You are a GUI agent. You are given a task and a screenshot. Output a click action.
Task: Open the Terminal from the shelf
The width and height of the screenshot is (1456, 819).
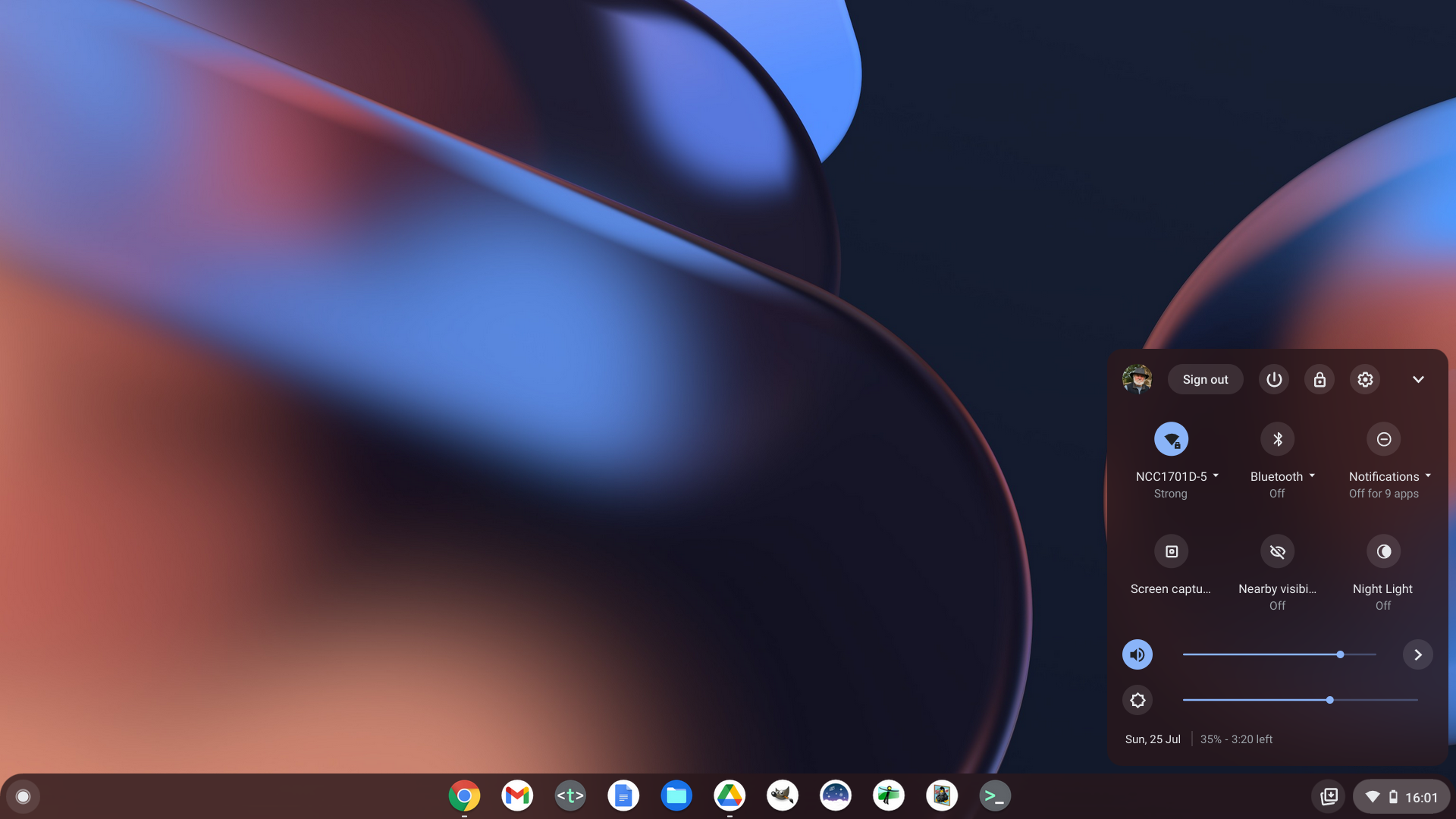coord(994,795)
